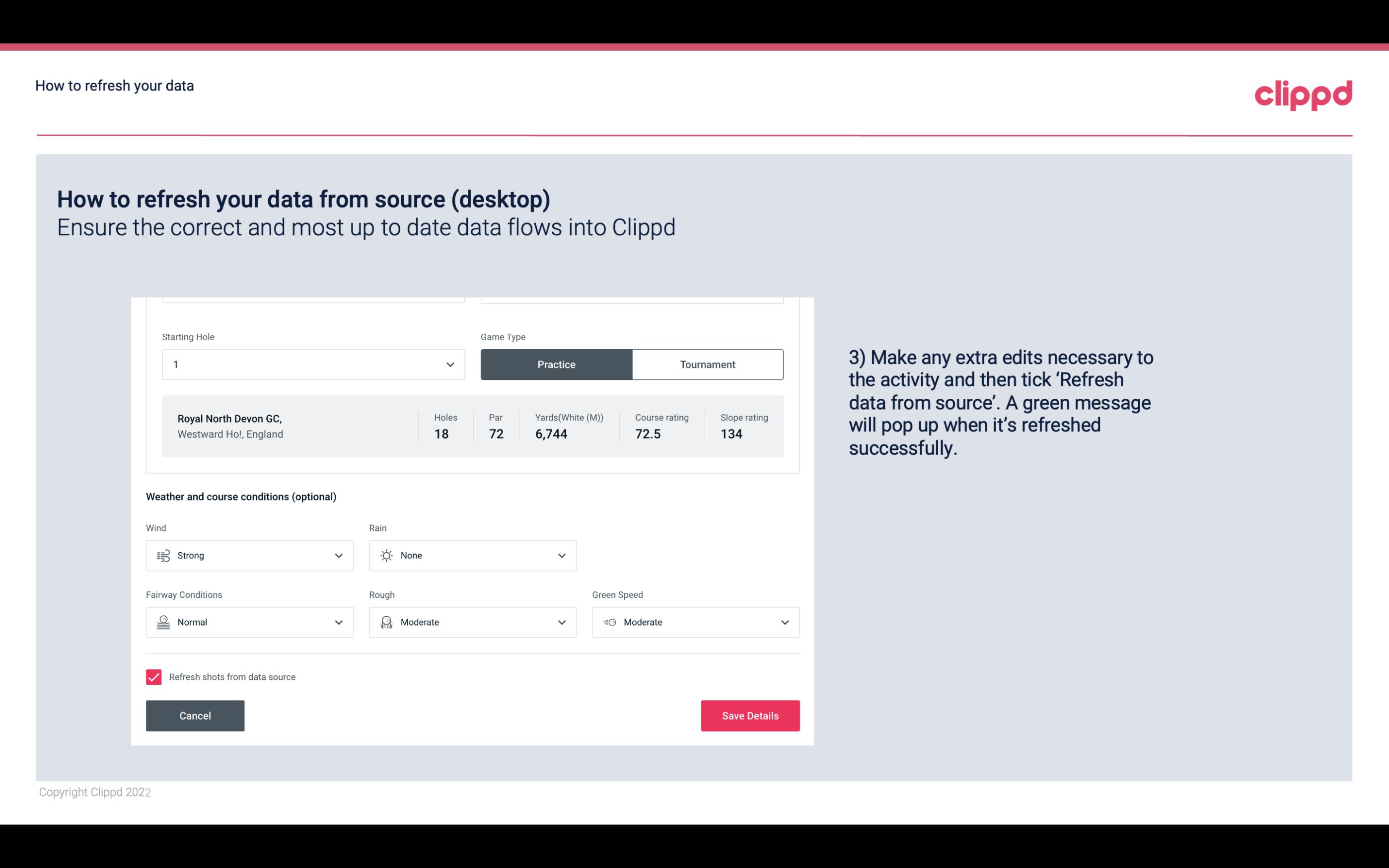This screenshot has width=1389, height=868.
Task: Toggle Practice game type selection
Action: coord(556,364)
